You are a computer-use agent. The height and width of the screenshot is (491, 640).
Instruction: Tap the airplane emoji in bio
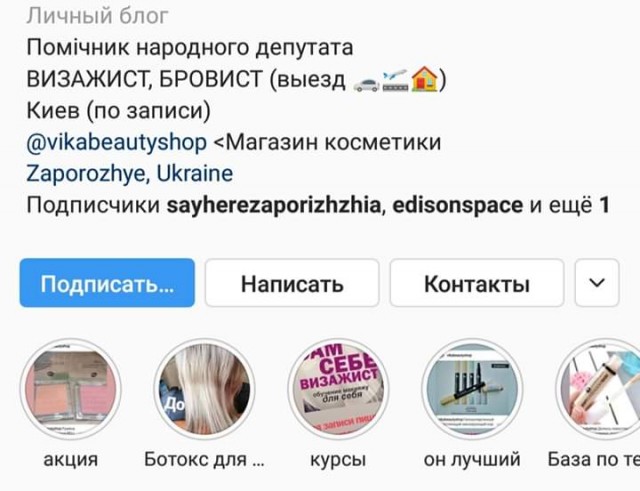395,80
